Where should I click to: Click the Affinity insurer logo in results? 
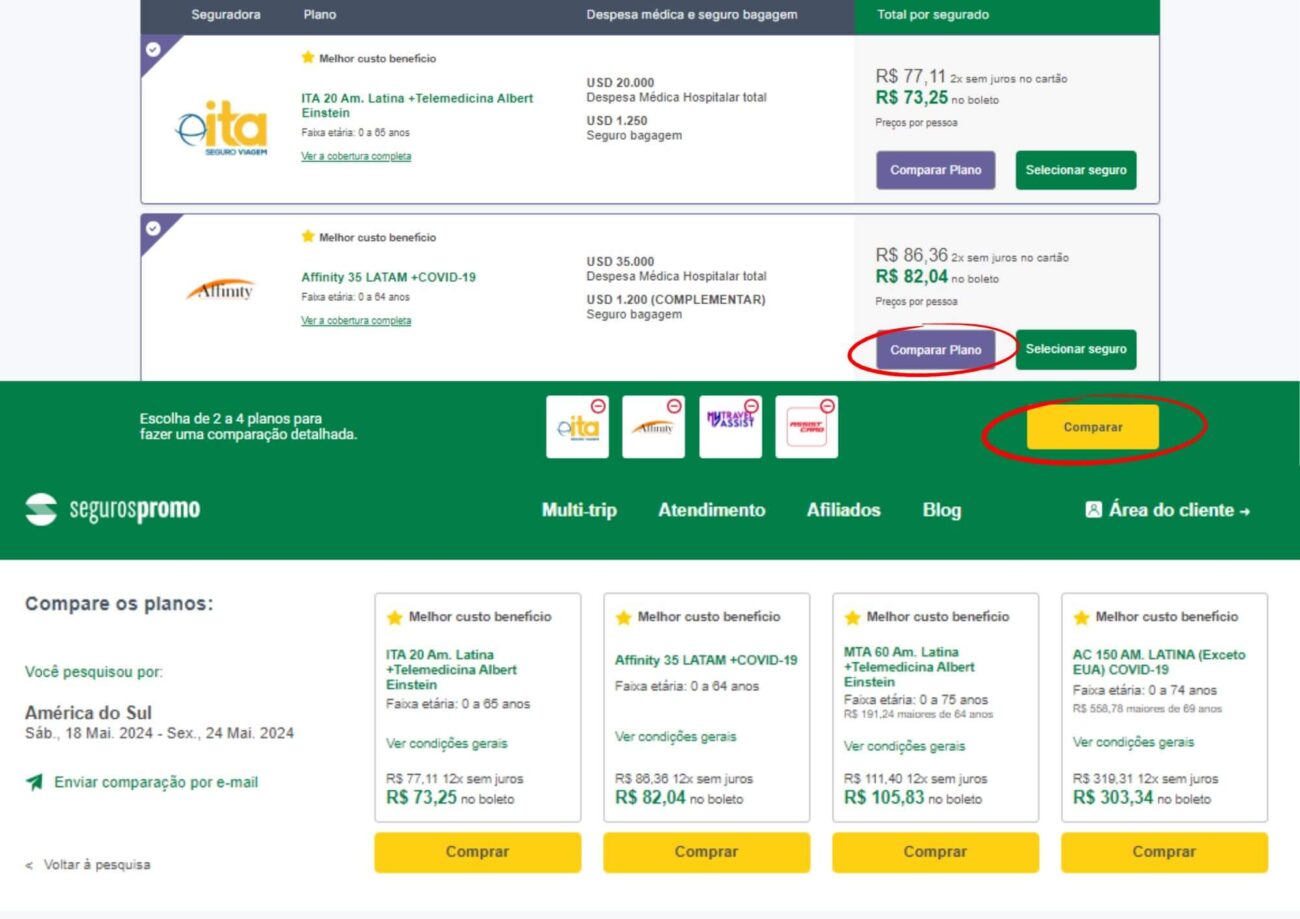221,290
